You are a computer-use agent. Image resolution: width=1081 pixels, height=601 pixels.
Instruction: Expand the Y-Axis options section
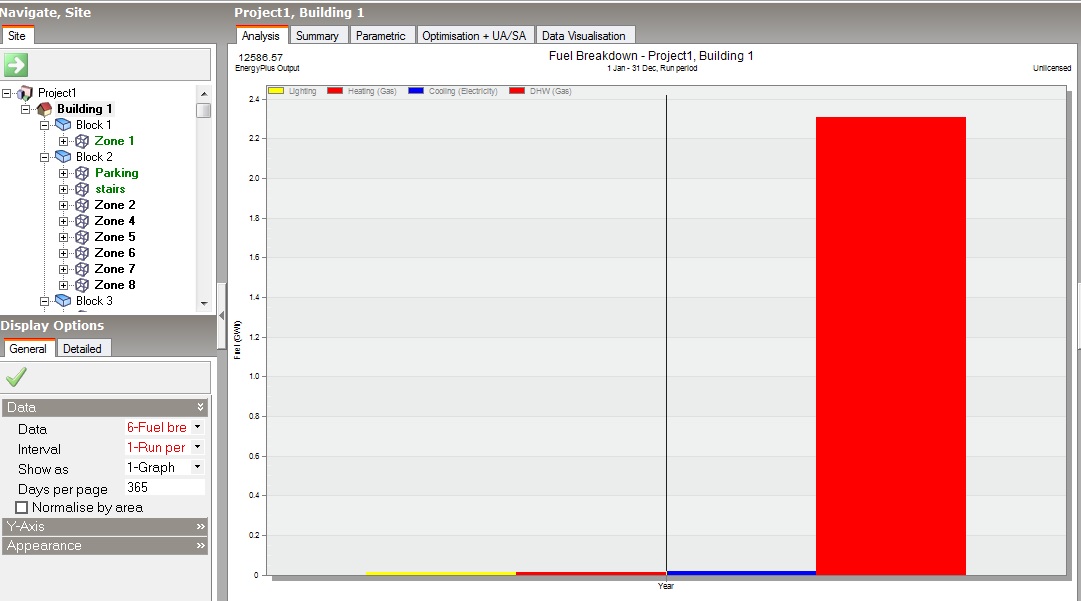(x=105, y=527)
